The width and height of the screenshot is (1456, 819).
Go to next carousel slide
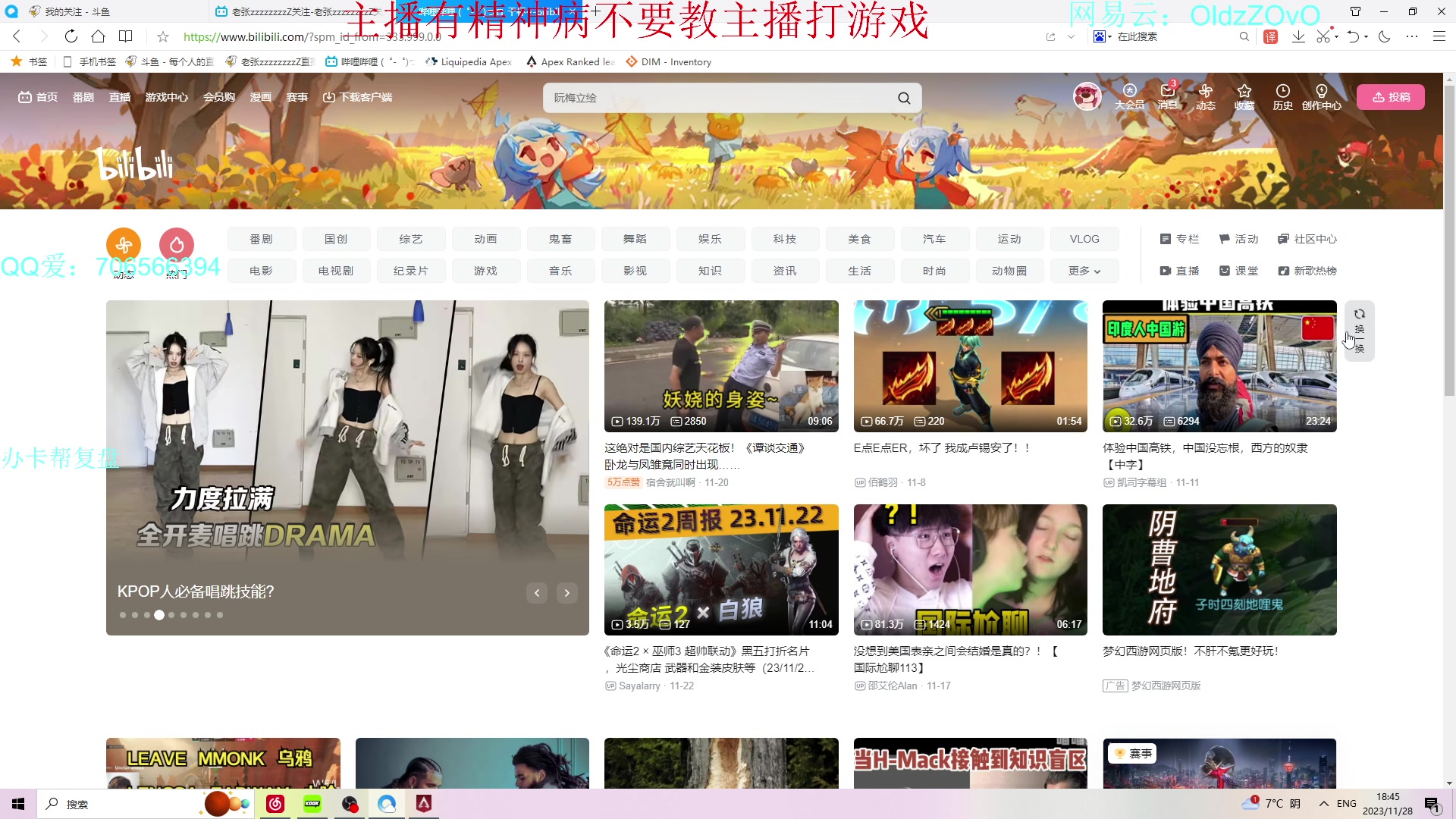coord(567,593)
